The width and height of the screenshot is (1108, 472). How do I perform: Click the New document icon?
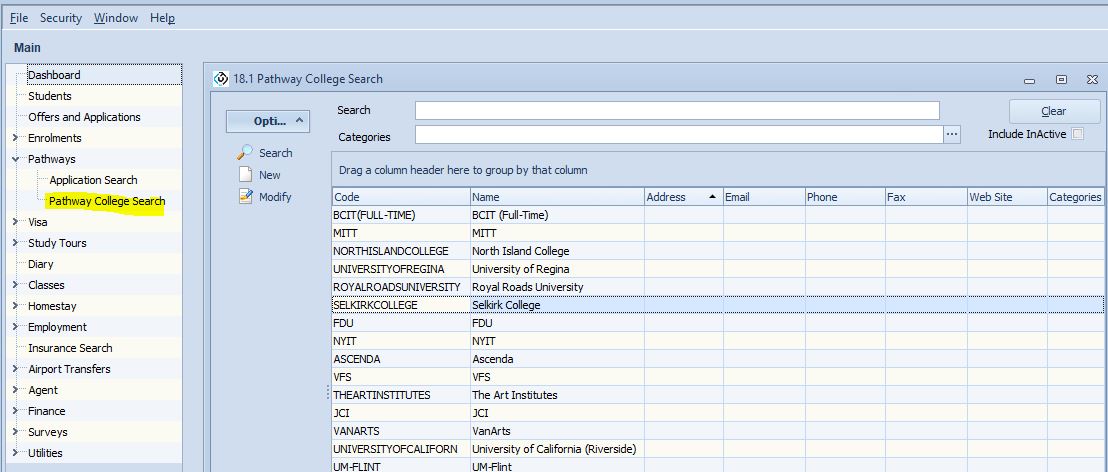pos(245,175)
